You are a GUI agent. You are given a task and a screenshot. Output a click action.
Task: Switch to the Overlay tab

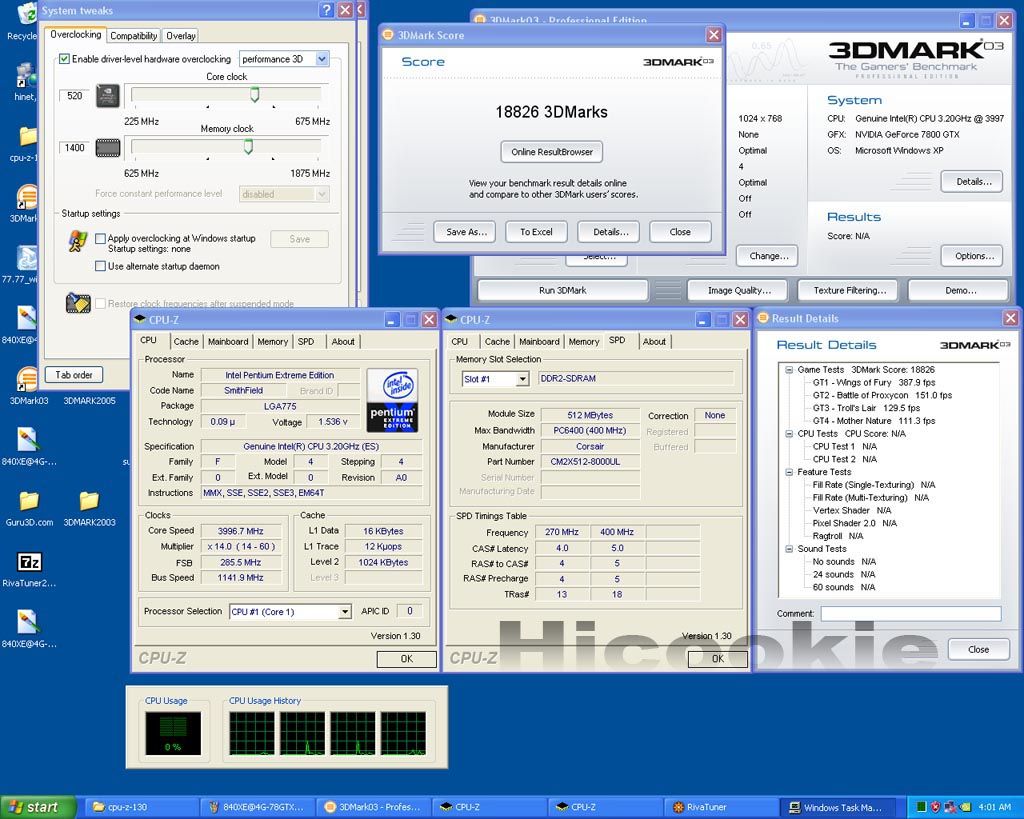[x=180, y=36]
